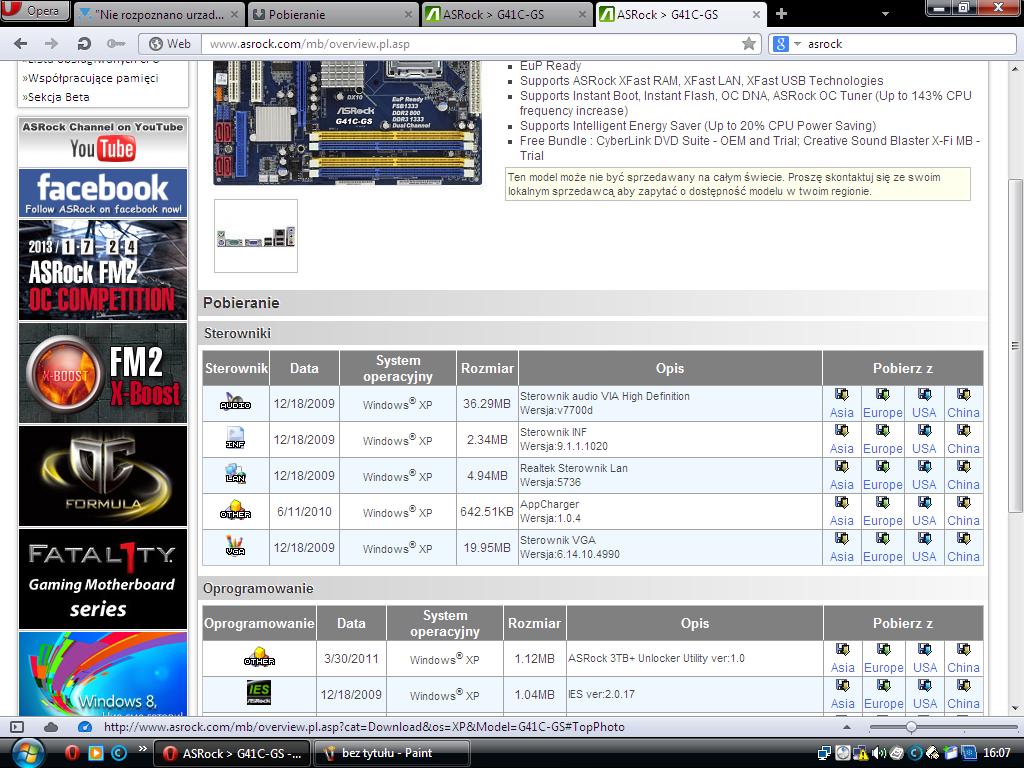
Task: Open the FM2 X-Boost banner
Action: 103,373
